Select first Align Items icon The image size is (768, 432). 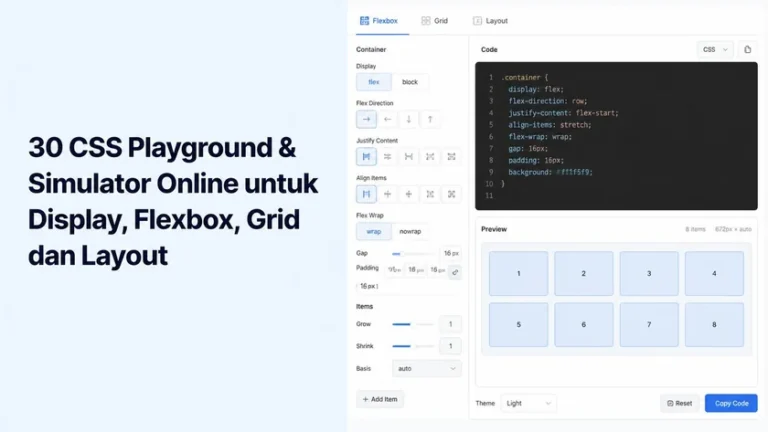(x=366, y=194)
